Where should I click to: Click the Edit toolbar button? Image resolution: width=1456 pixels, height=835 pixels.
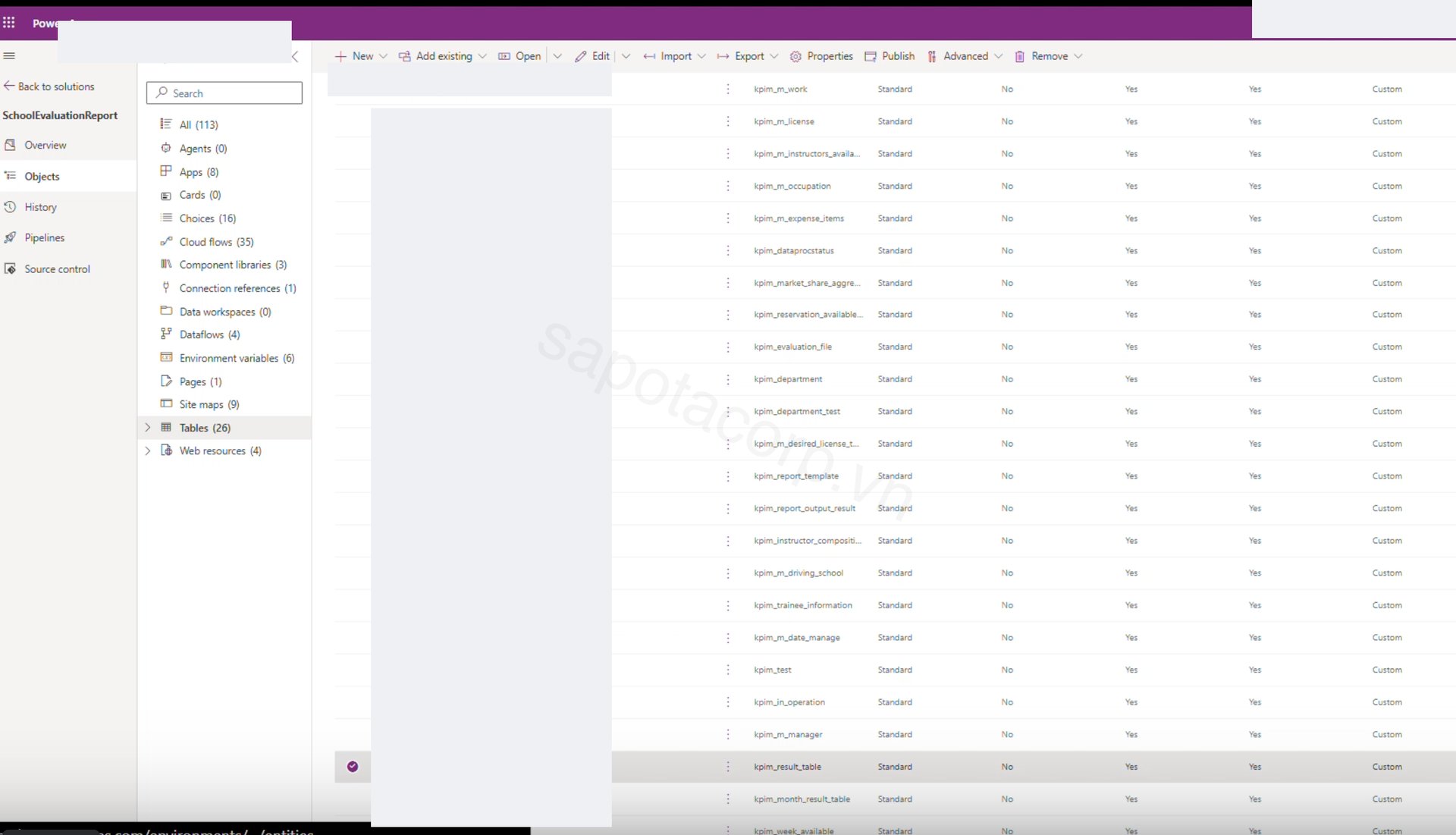[592, 56]
